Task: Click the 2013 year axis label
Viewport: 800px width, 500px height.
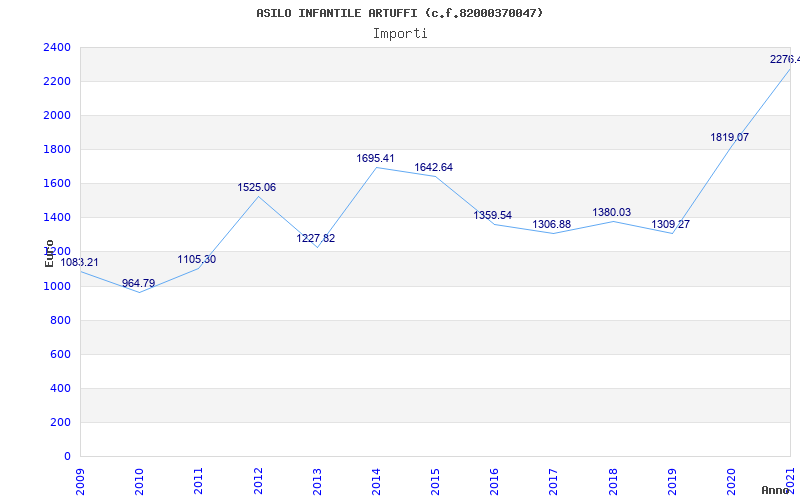Action: 317,481
